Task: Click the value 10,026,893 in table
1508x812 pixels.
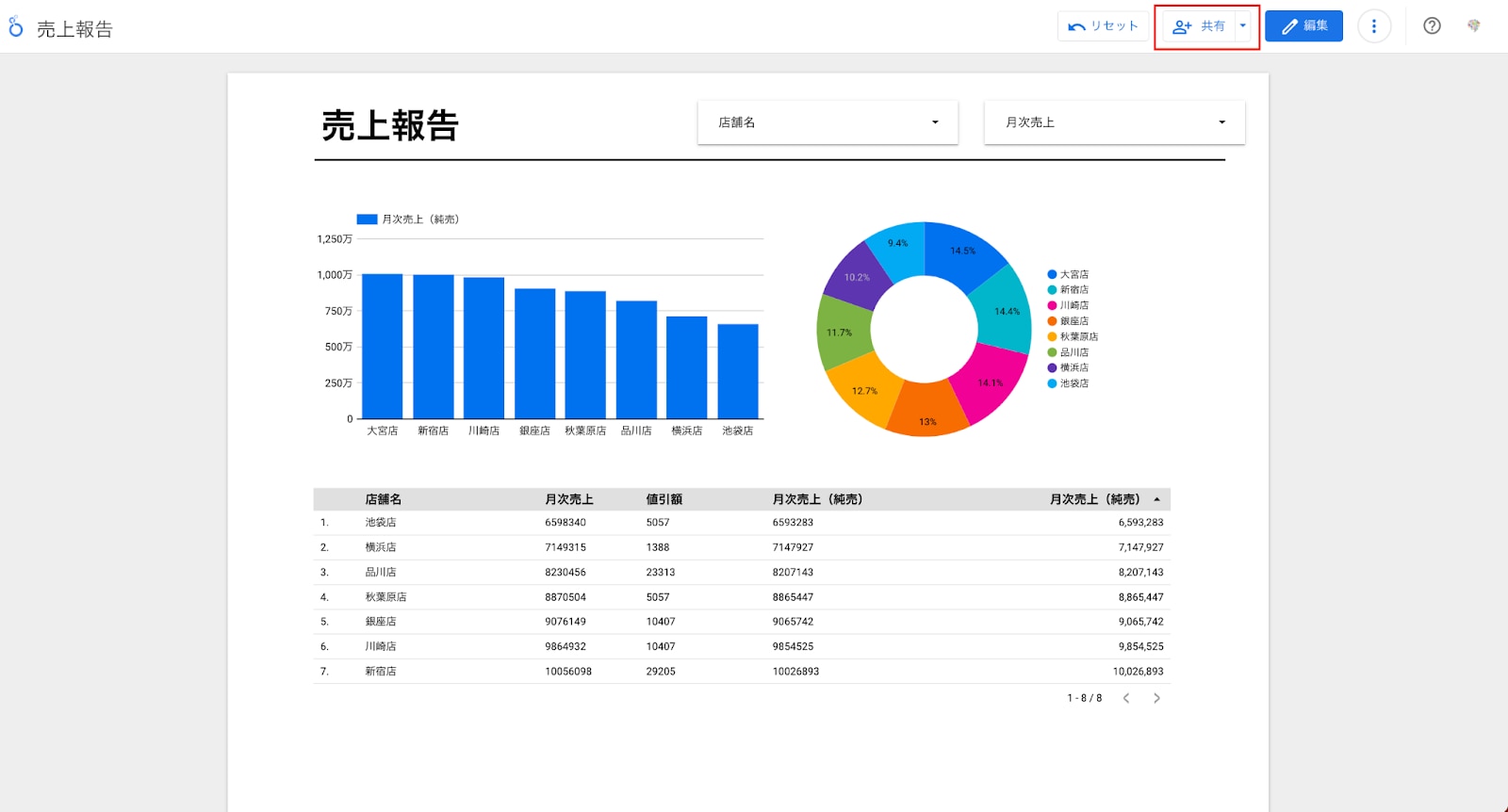Action: pos(1138,672)
